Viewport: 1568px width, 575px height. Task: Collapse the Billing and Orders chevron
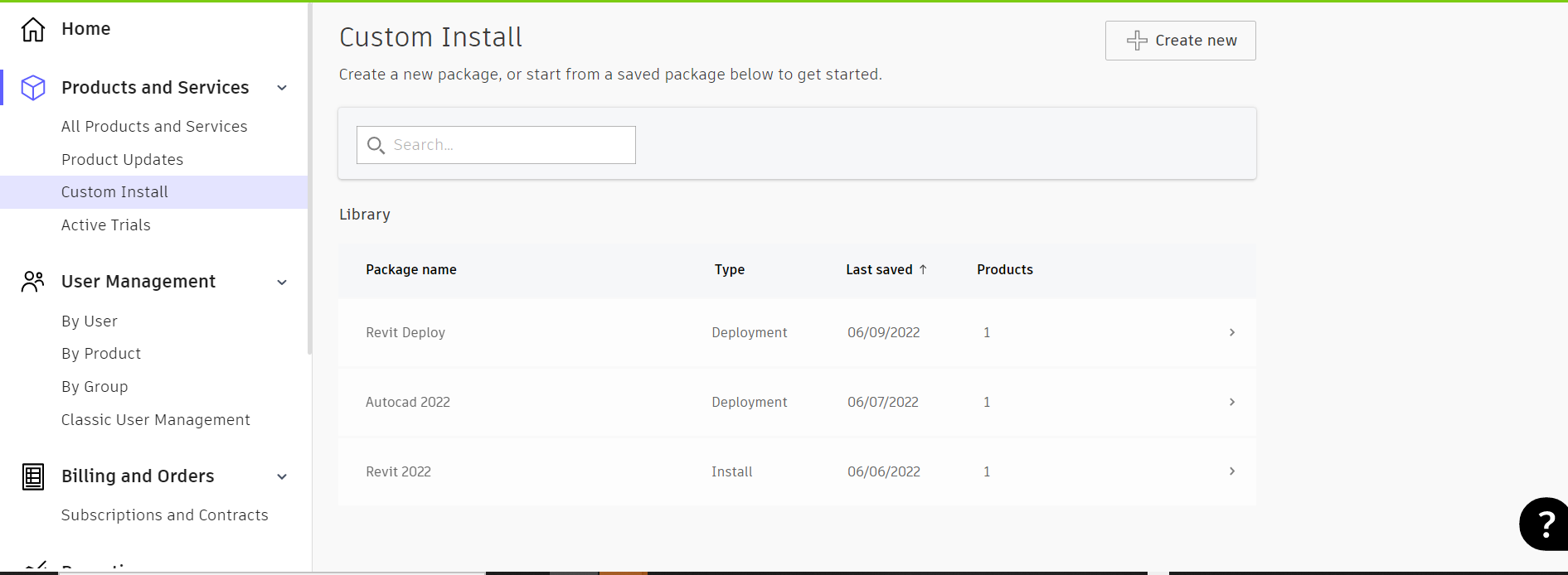[282, 476]
